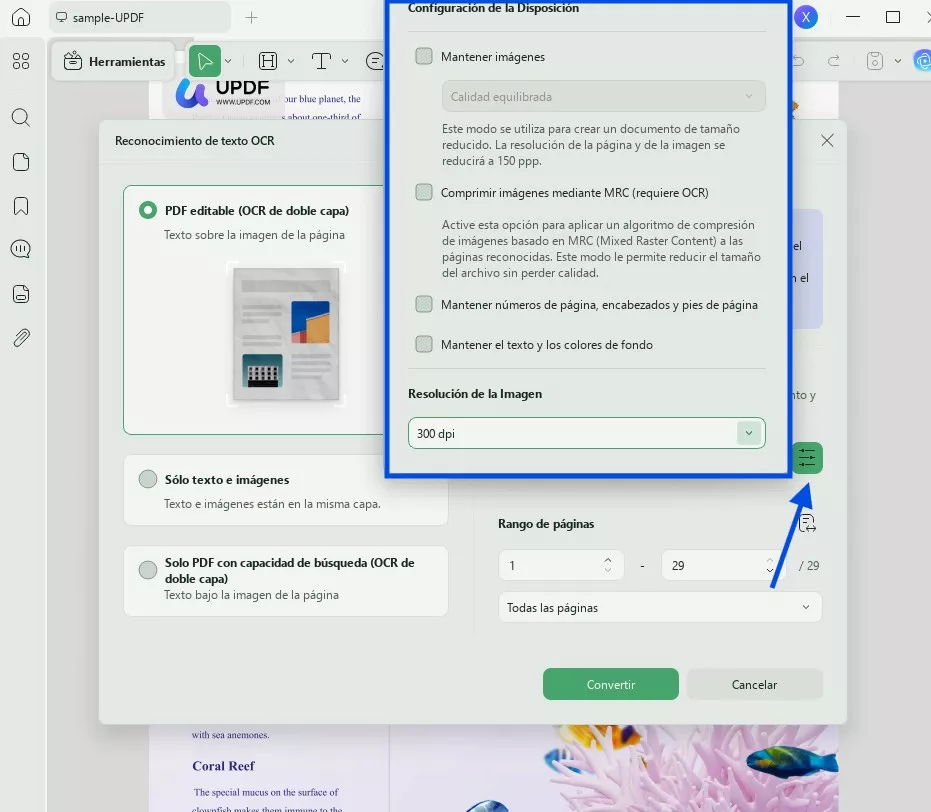Click the save disk icon

click(875, 61)
